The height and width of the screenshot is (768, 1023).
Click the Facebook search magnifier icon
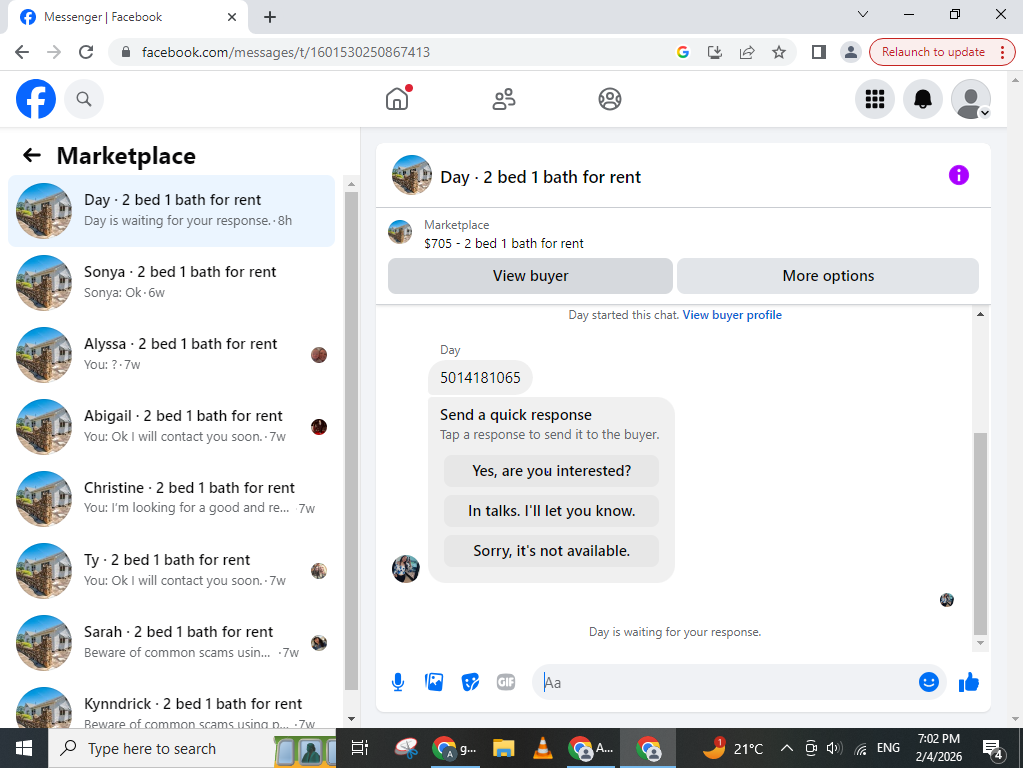click(x=84, y=99)
